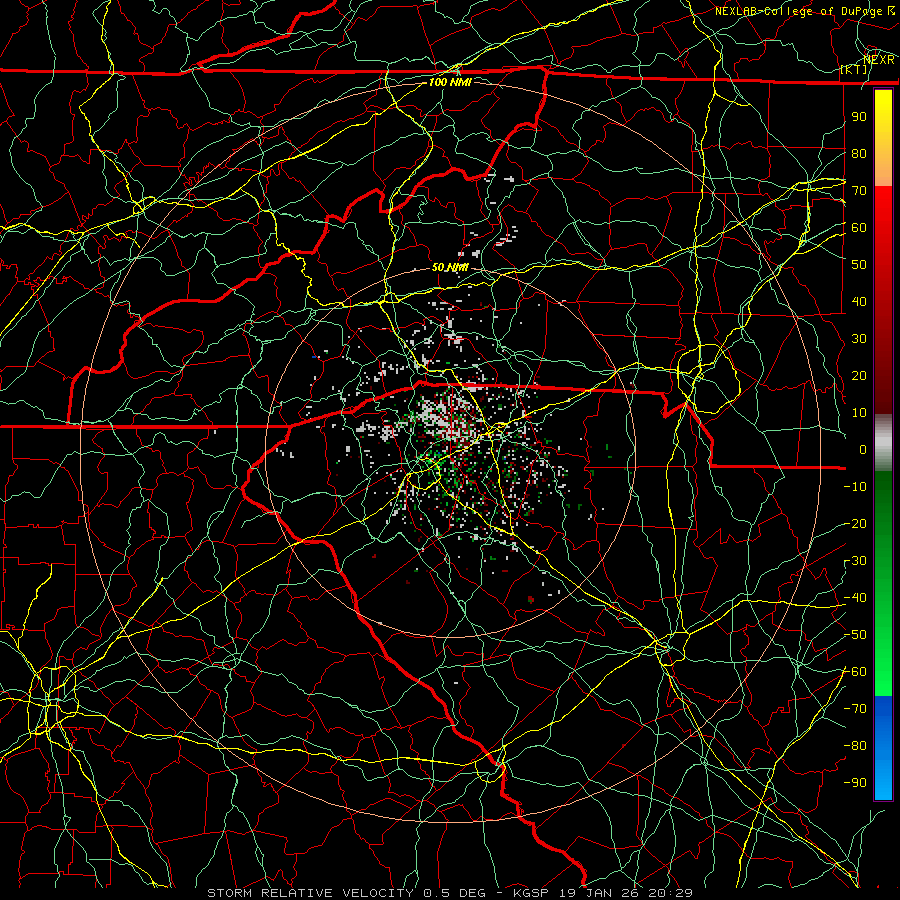
Task: Click the positive 60 scale value
Action: coord(859,227)
